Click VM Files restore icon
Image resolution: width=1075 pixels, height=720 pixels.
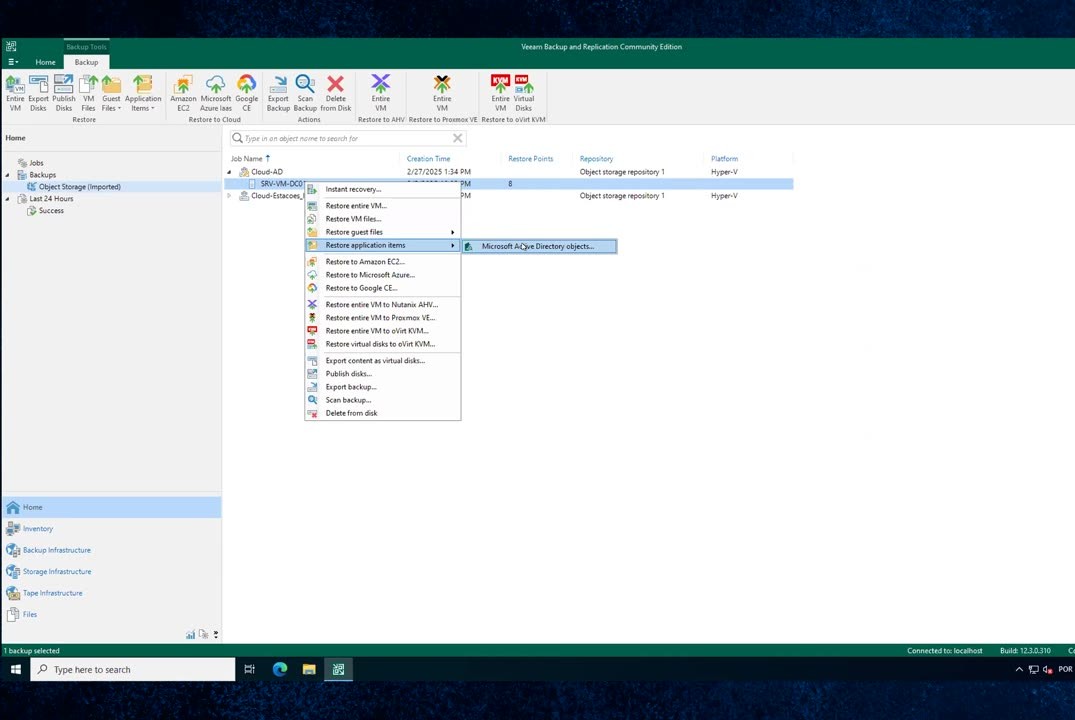point(88,93)
